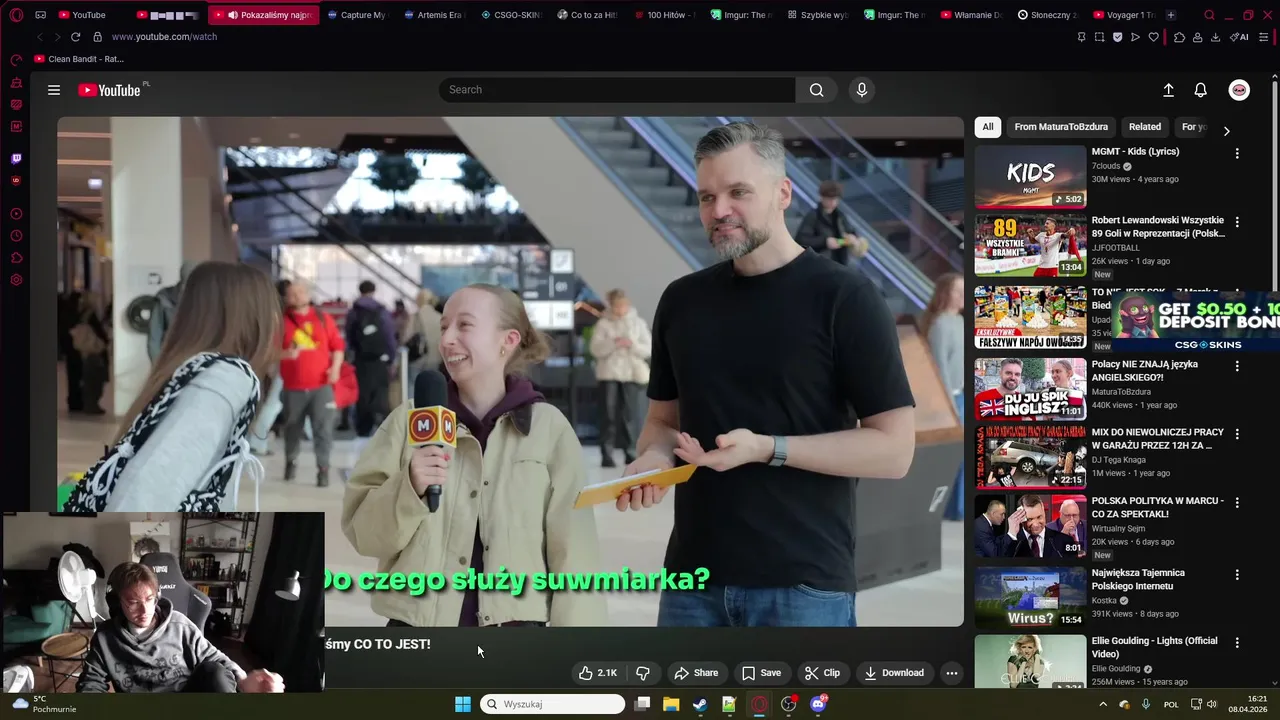Open browser downloads arrow icon
The width and height of the screenshot is (1280, 720).
click(1215, 37)
